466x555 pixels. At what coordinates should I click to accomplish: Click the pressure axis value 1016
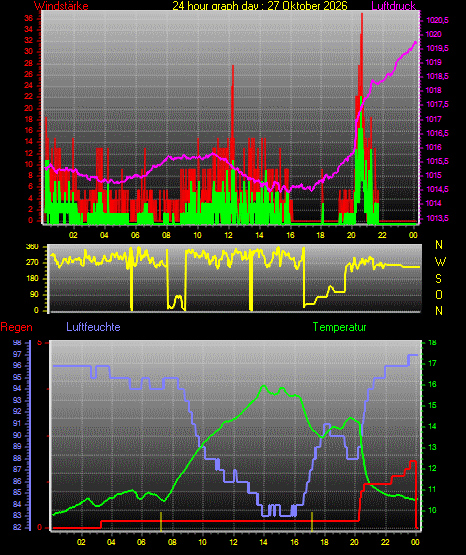[434, 147]
